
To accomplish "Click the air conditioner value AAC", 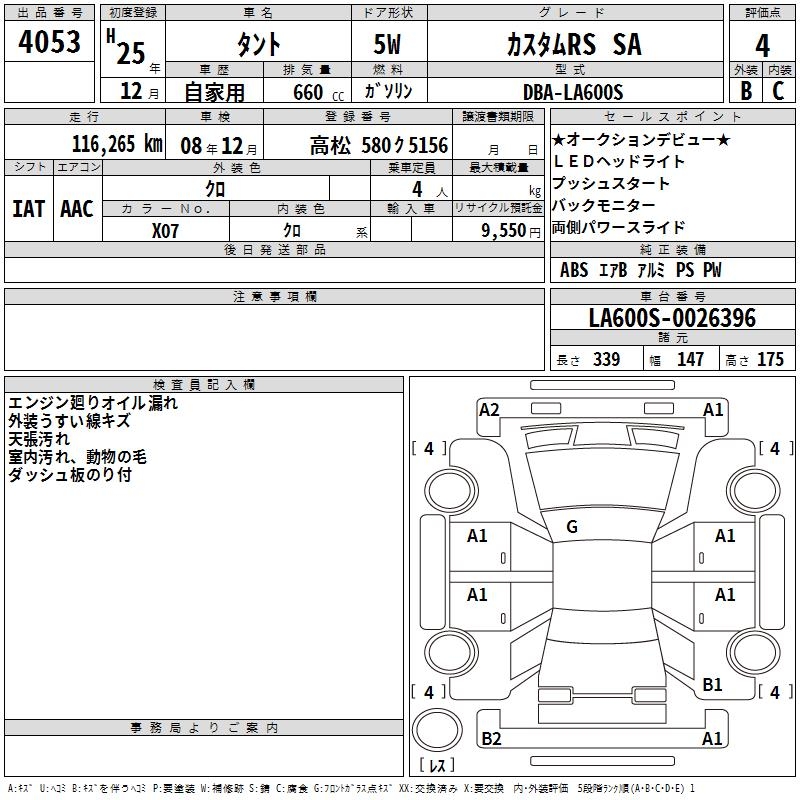I will coord(77,209).
